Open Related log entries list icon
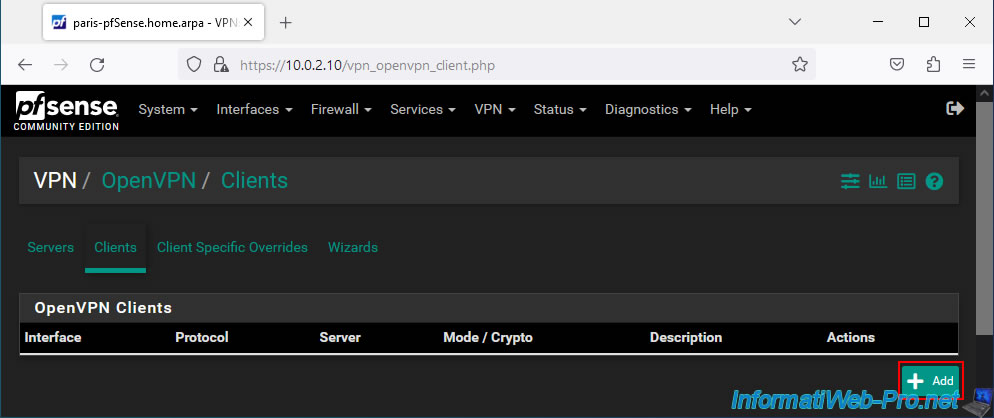This screenshot has width=994, height=418. pyautogui.click(x=906, y=181)
